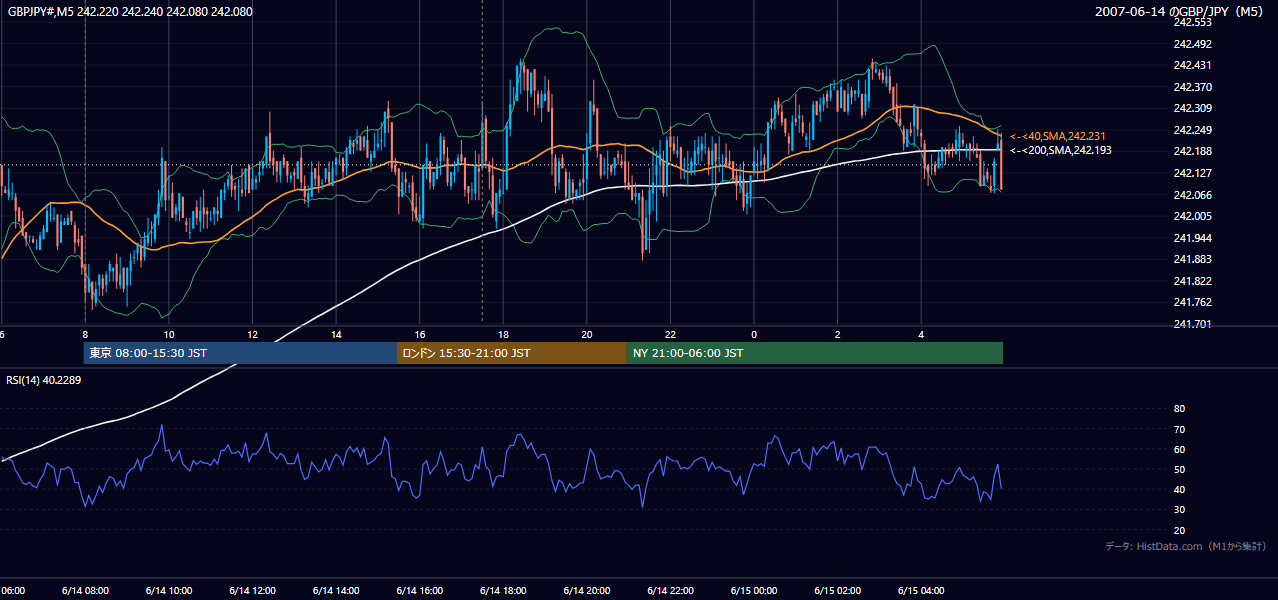Click the 6/14 18:00 date label
The width and height of the screenshot is (1278, 600).
point(503,591)
